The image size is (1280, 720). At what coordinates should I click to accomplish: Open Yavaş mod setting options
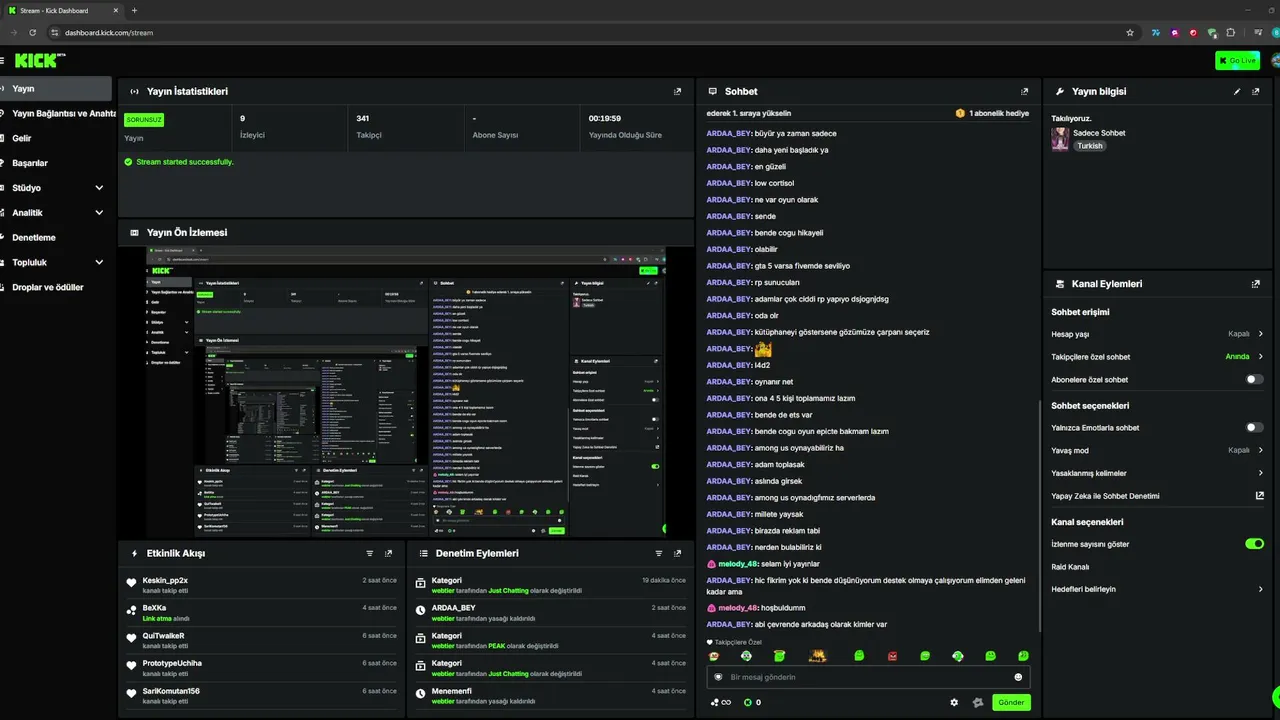tap(1157, 450)
